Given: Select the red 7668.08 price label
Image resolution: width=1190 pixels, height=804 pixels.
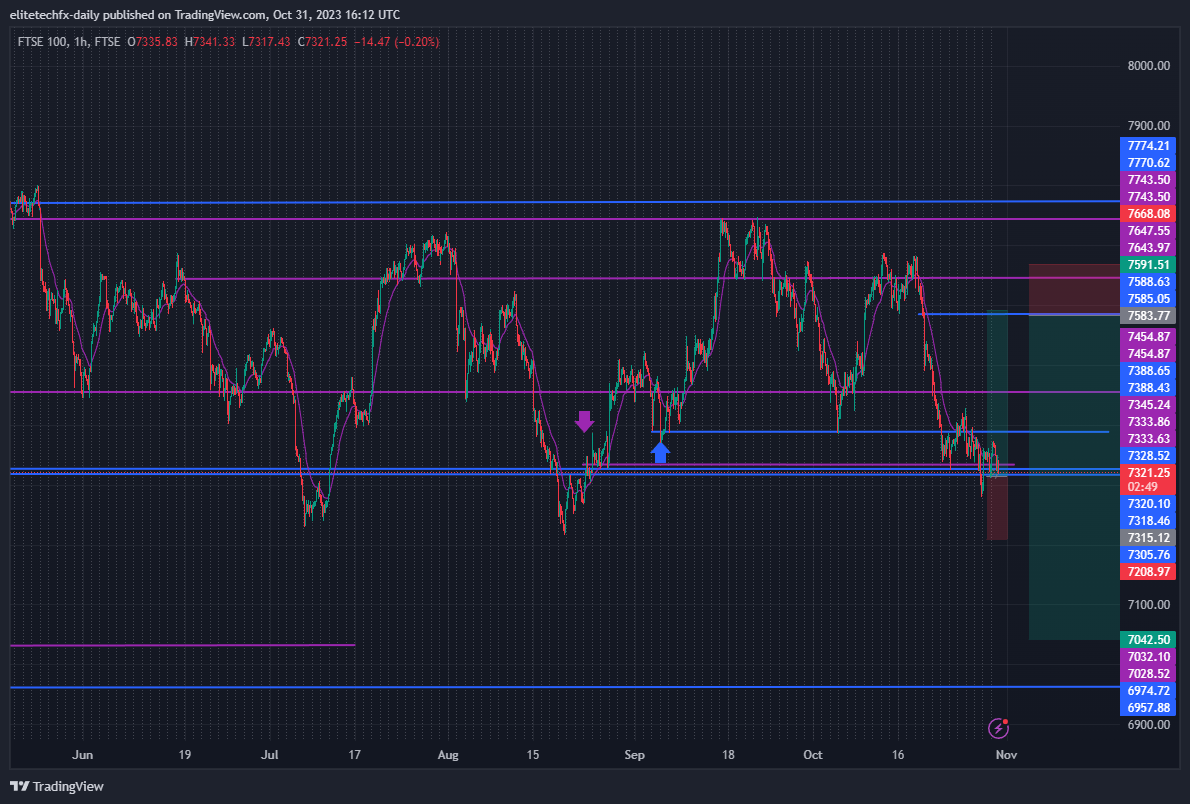Looking at the screenshot, I should (x=1148, y=214).
